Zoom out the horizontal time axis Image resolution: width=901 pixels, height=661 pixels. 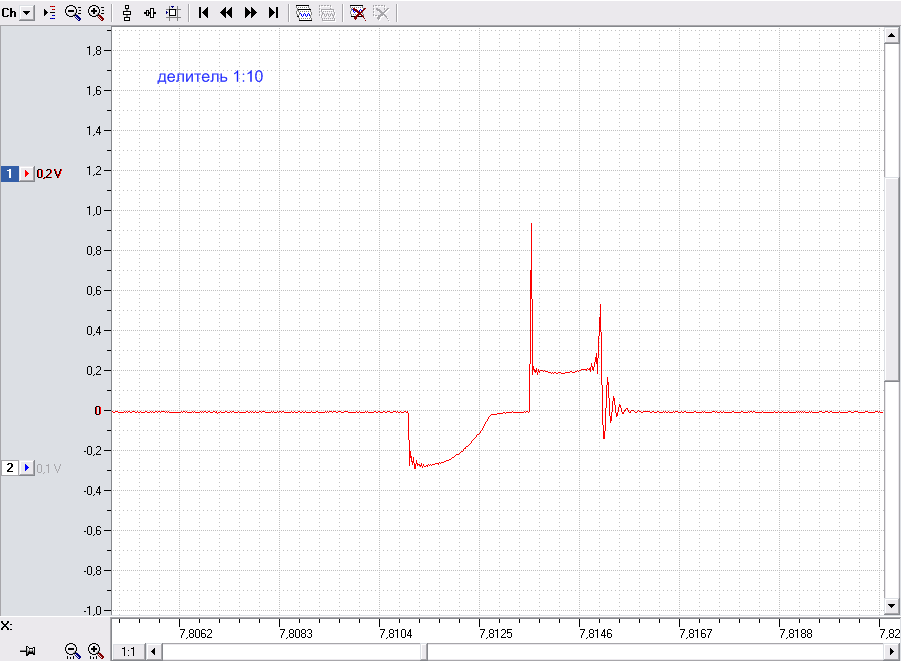click(72, 651)
